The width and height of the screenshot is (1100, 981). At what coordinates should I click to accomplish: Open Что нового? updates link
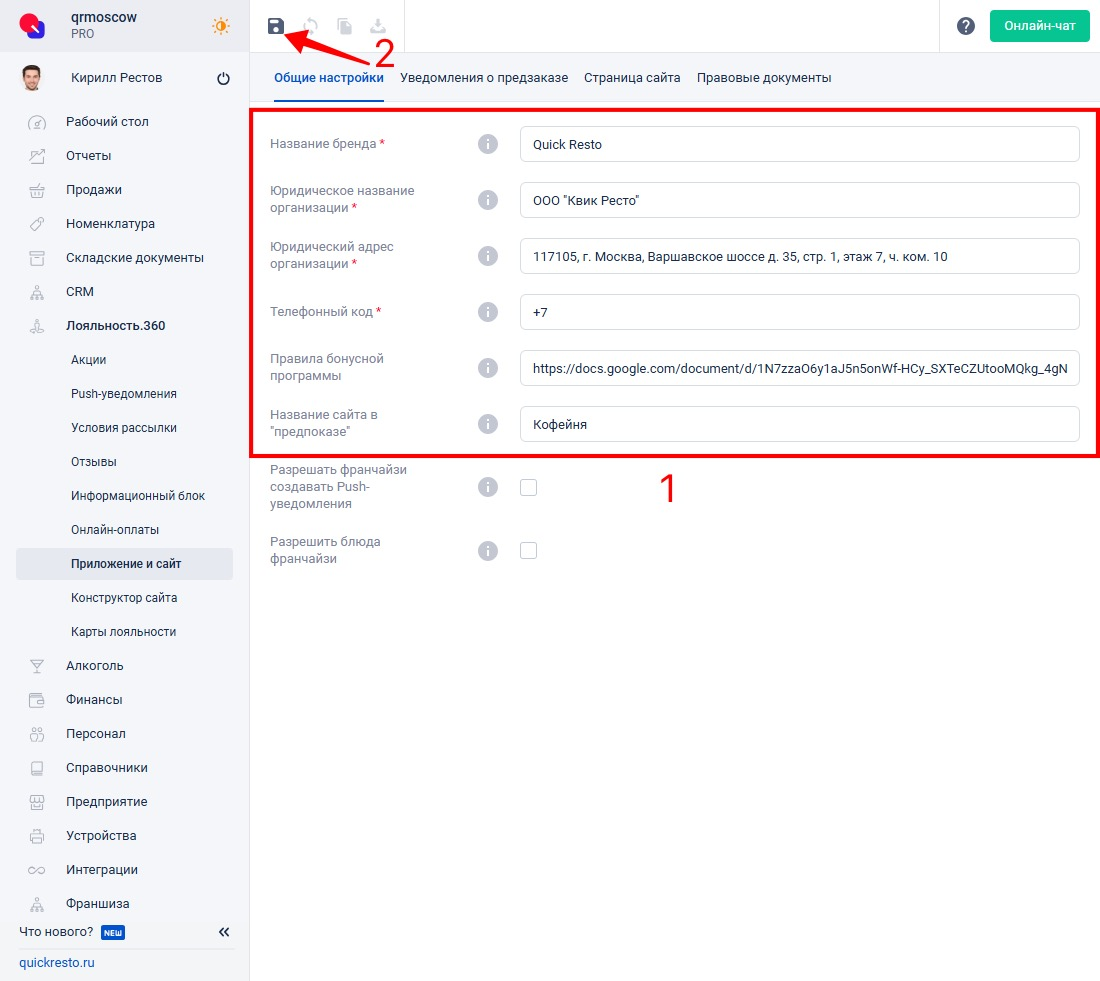[57, 932]
